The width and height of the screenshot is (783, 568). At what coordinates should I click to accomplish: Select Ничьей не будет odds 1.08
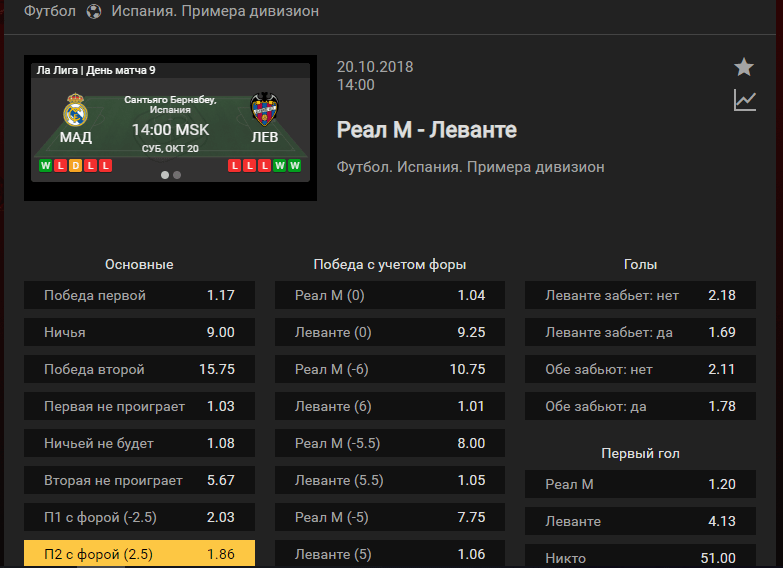[x=139, y=443]
